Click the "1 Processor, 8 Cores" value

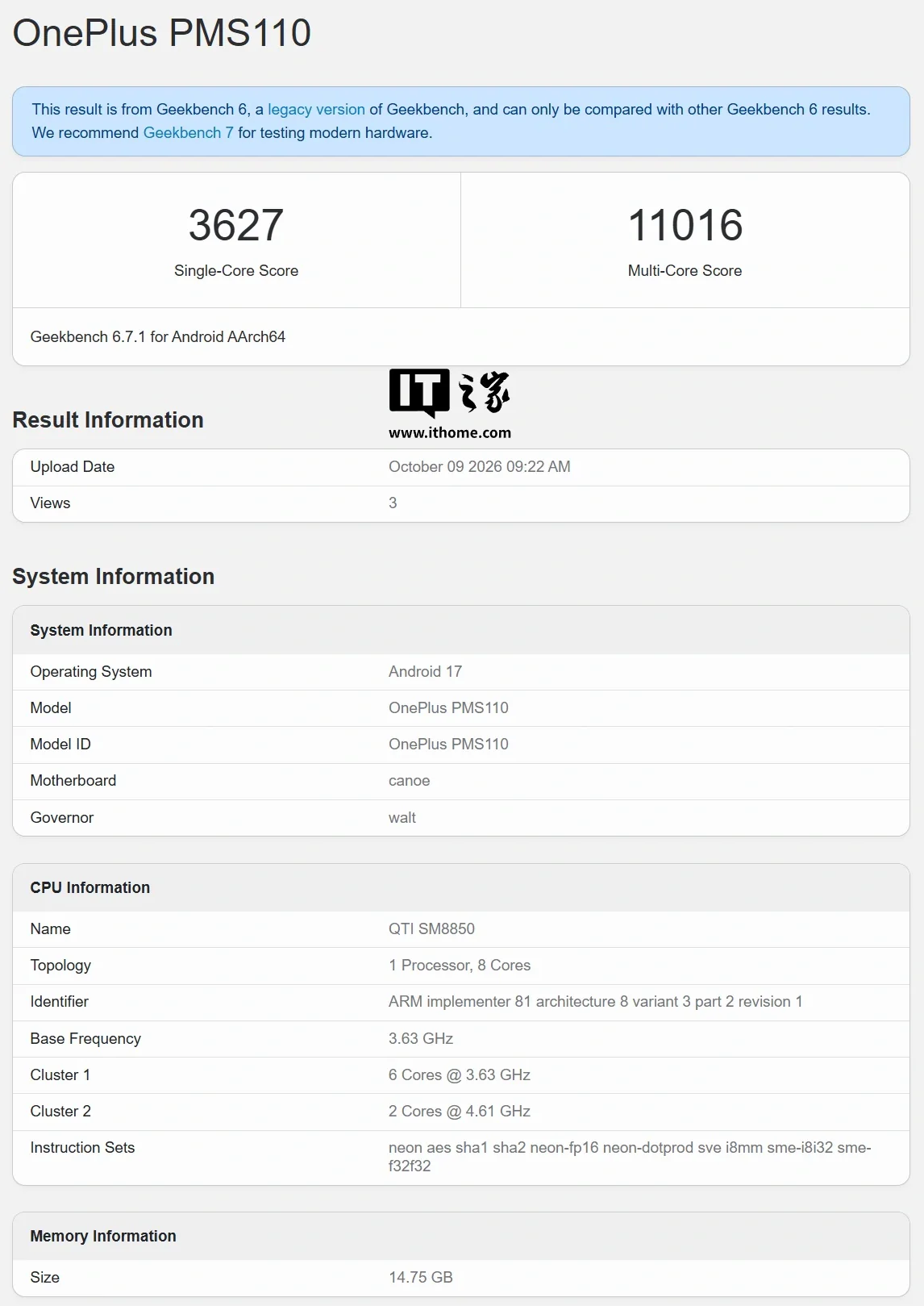click(460, 966)
